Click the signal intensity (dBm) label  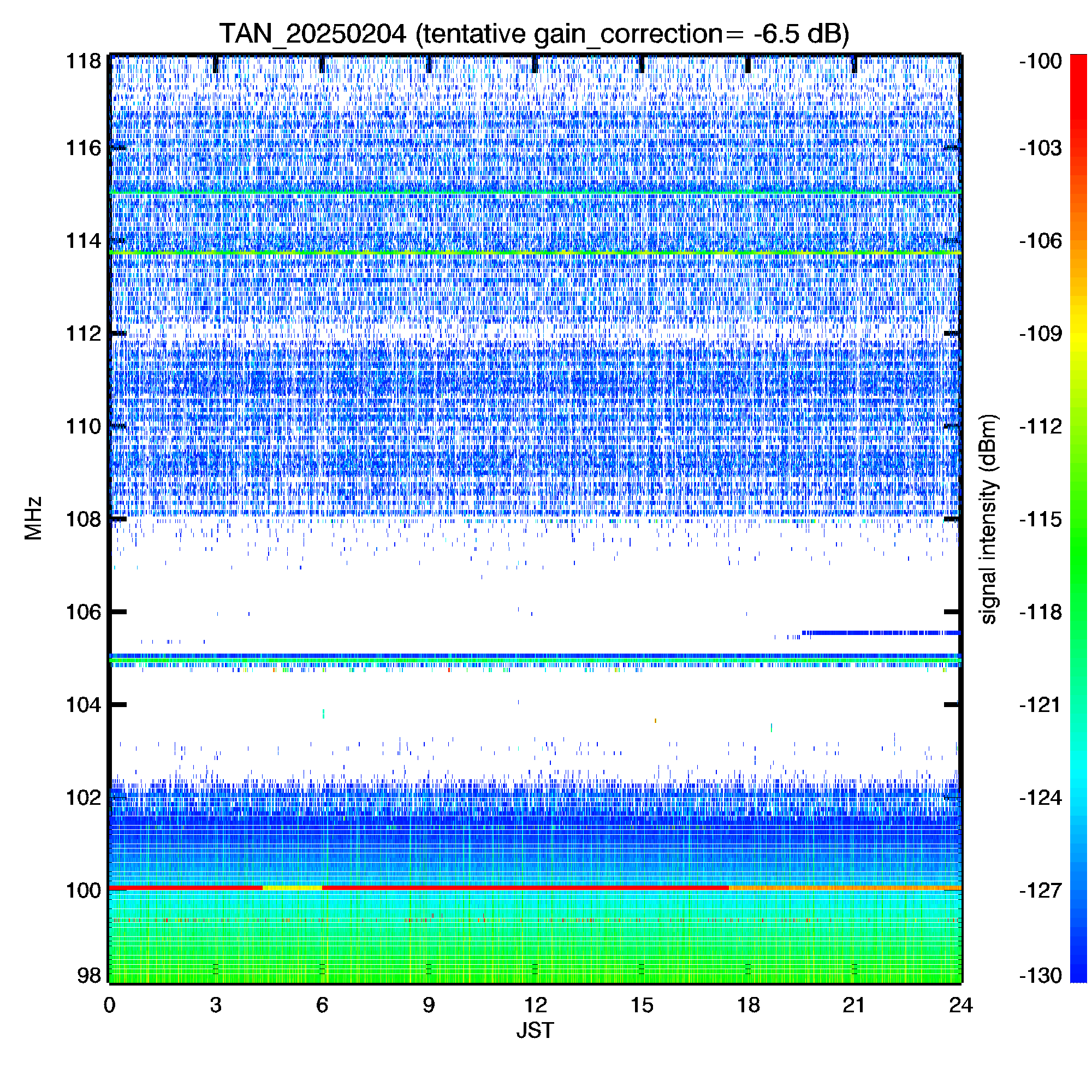click(989, 519)
